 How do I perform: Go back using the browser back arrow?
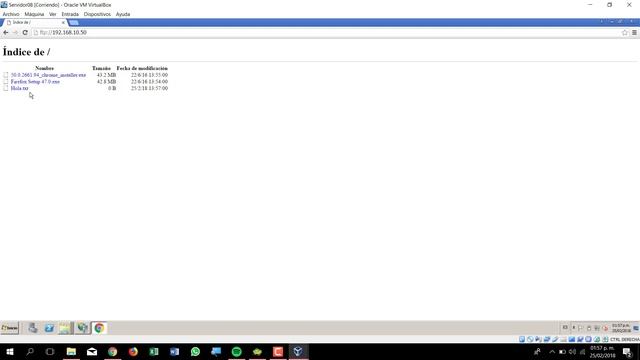[x=6, y=32]
